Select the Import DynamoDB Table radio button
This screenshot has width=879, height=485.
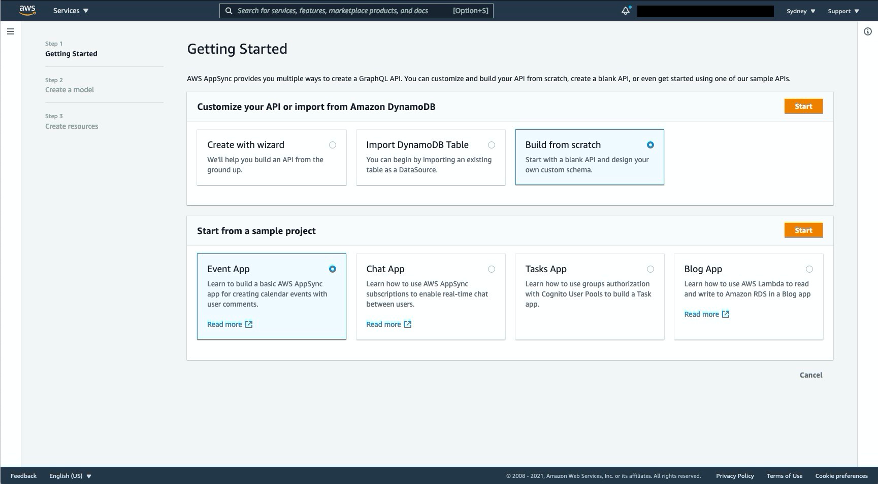point(491,145)
